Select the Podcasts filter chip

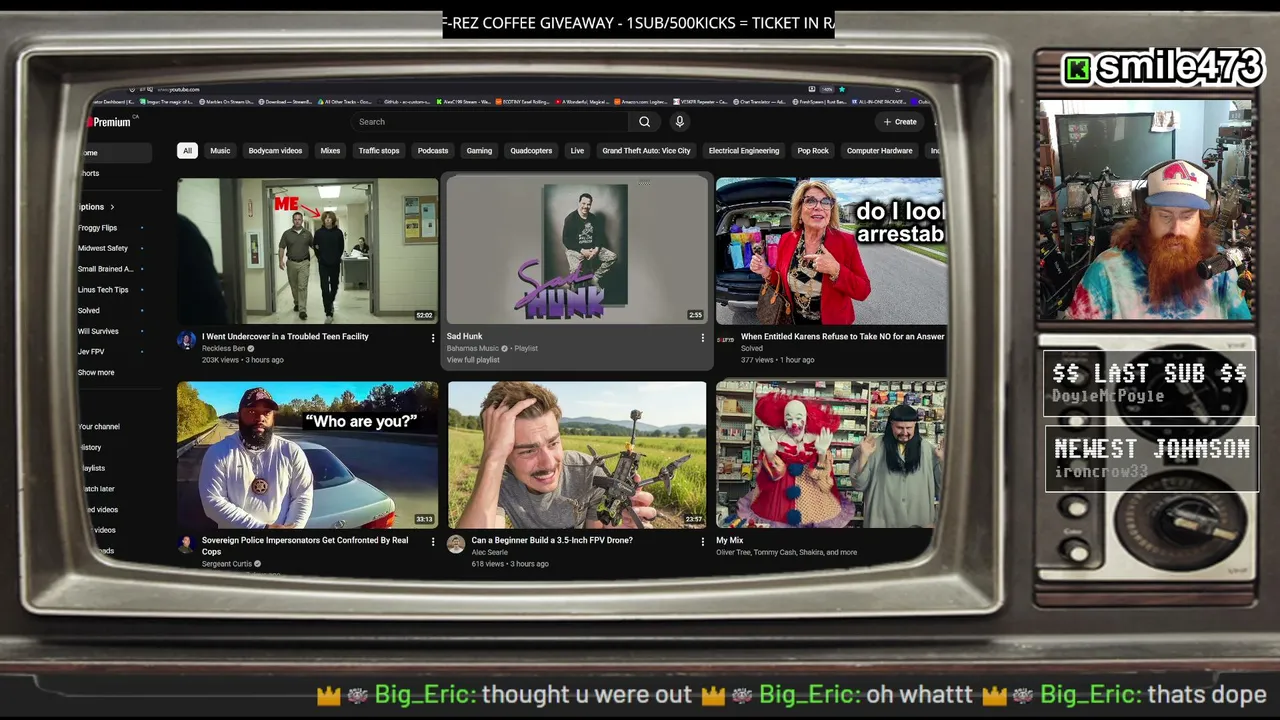click(433, 151)
